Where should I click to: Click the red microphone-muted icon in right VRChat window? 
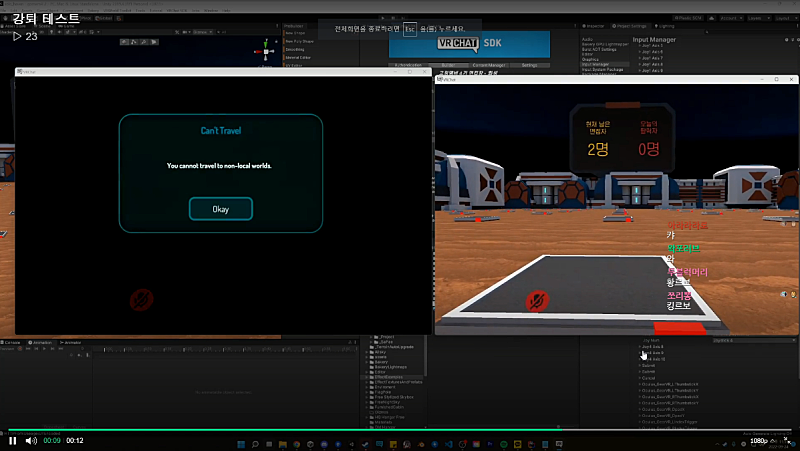tap(537, 300)
